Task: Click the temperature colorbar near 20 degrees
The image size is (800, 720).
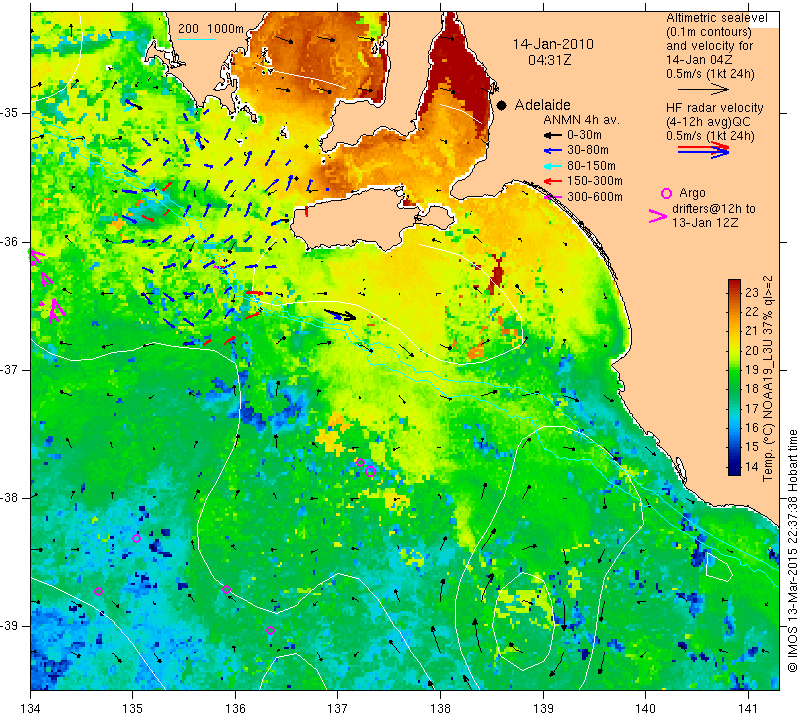Action: 734,351
